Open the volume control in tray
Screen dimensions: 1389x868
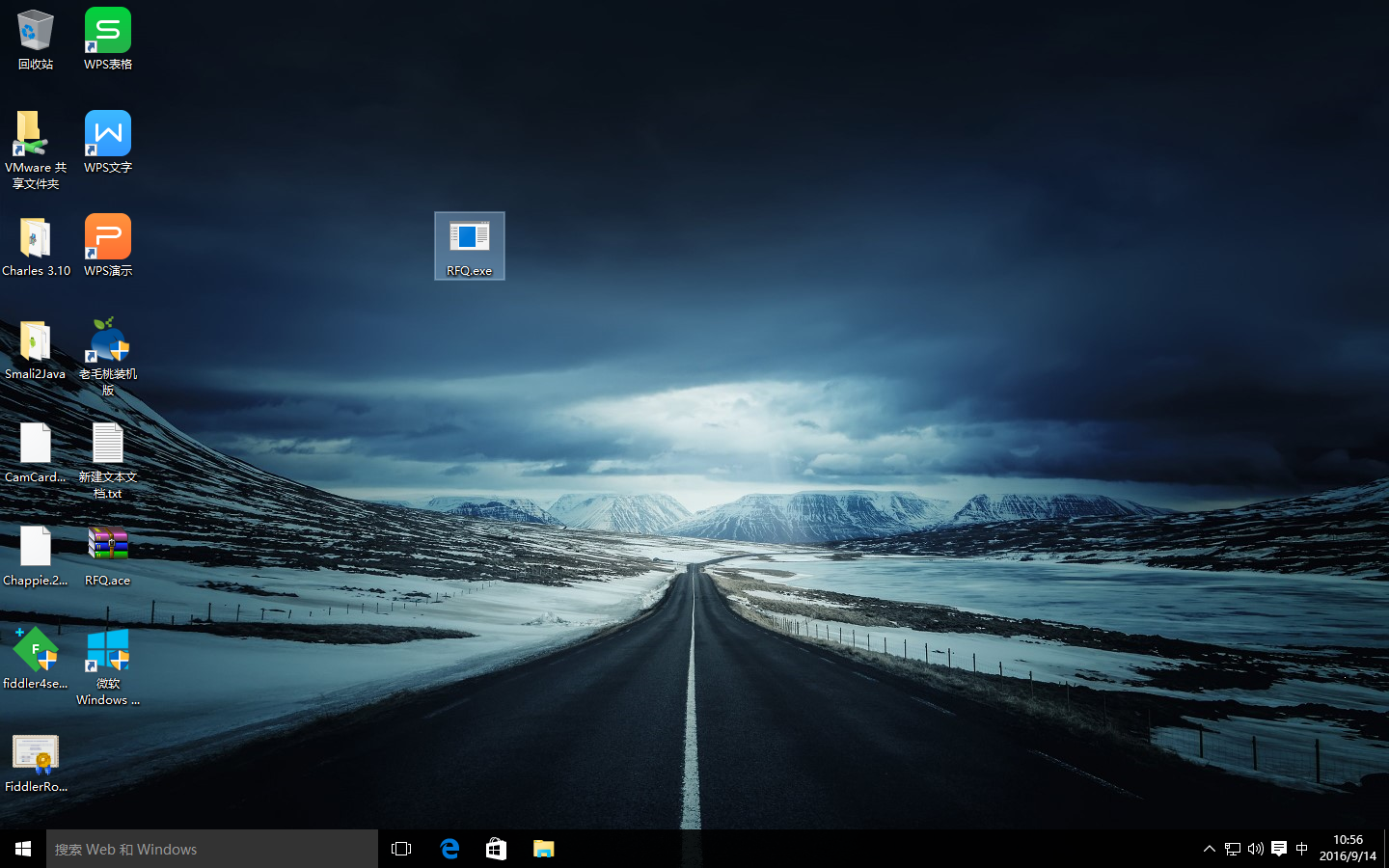(x=1255, y=849)
